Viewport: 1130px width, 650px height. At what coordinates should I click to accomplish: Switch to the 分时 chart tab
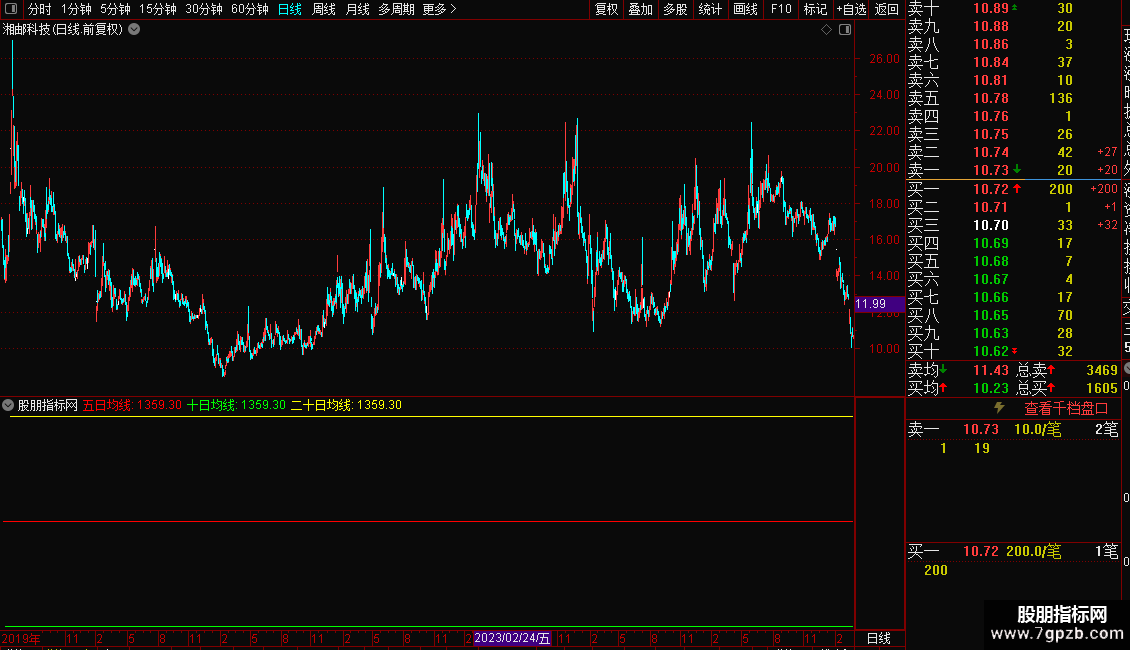[40, 9]
